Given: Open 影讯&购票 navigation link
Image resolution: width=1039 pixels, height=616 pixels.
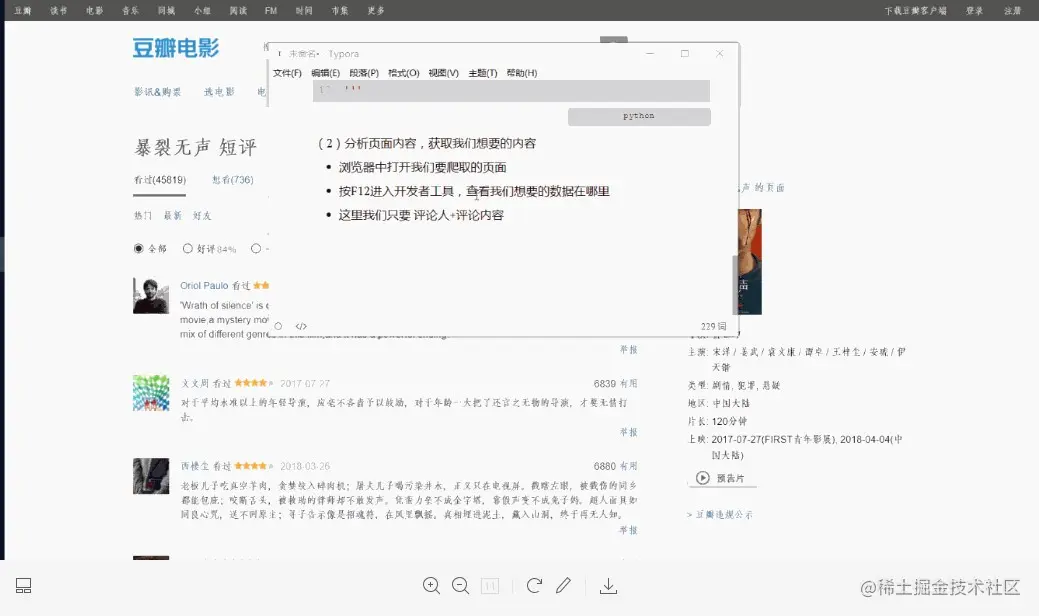Looking at the screenshot, I should [x=158, y=91].
